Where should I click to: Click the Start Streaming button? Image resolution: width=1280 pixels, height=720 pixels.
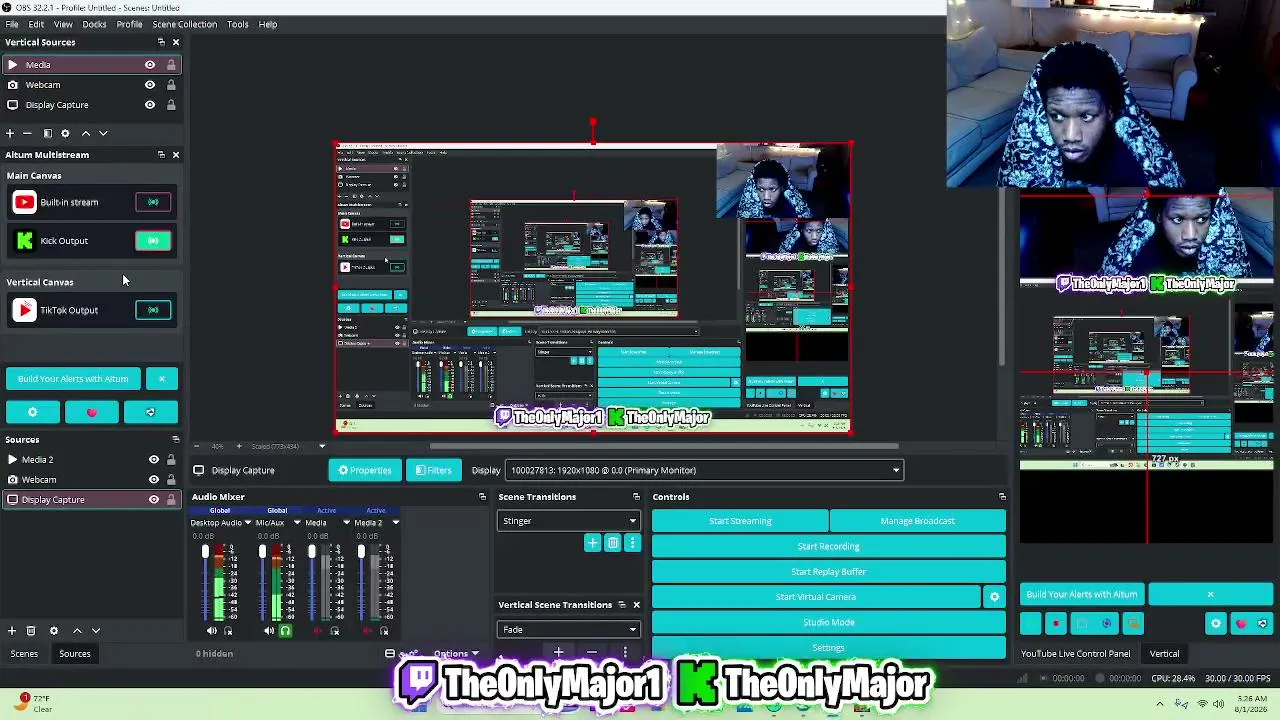click(740, 521)
